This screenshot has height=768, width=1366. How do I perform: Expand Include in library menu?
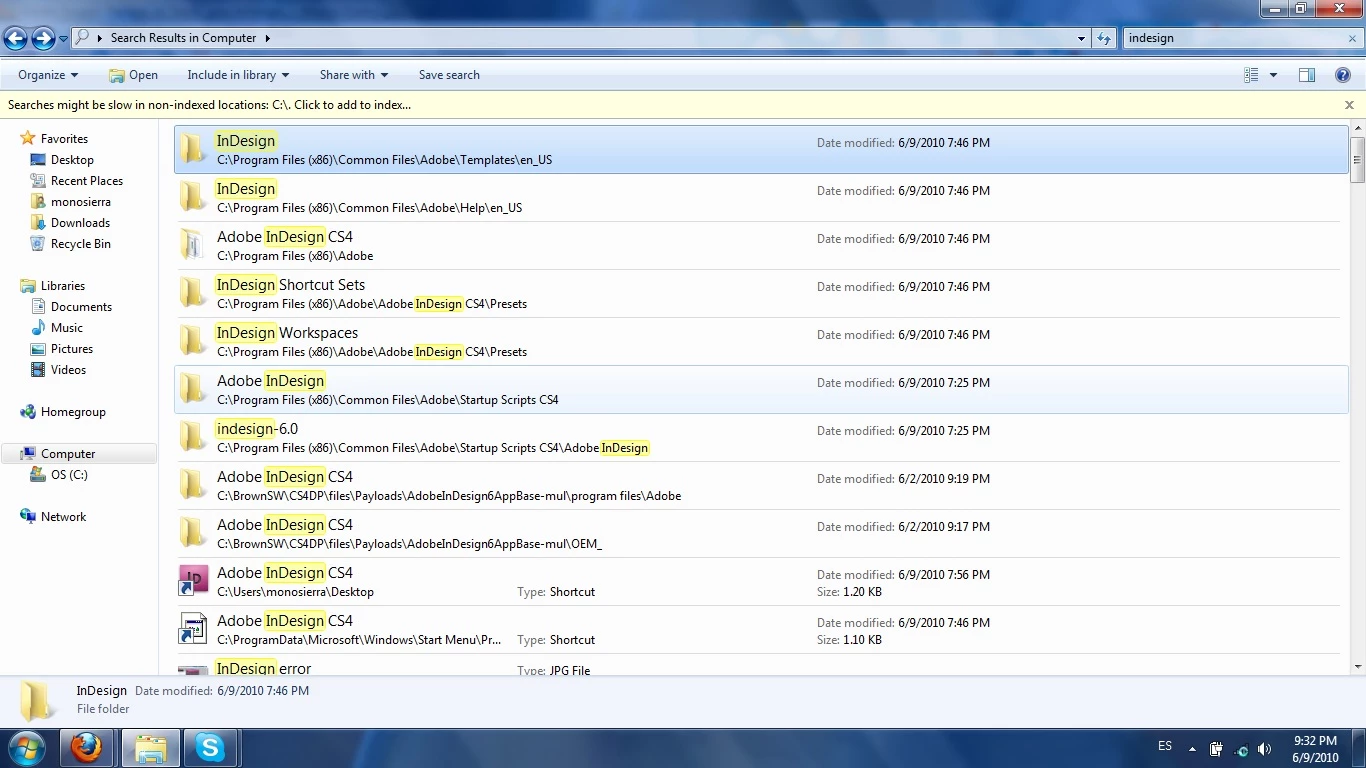[x=238, y=75]
